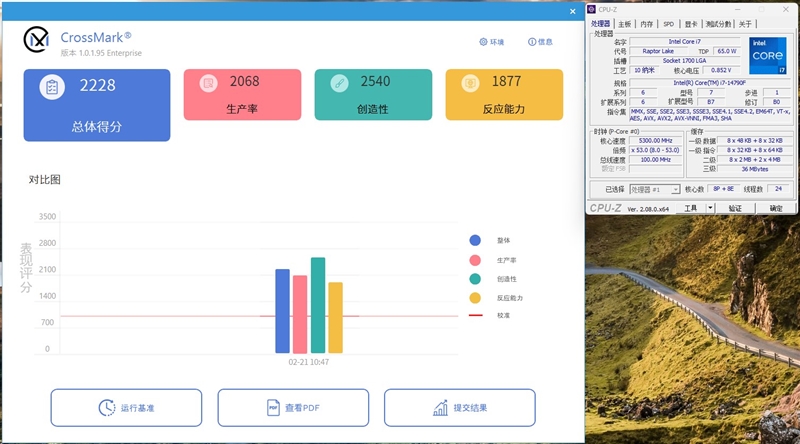The image size is (800, 444).
Task: Click the blue overall bar in the chart
Action: tap(283, 311)
